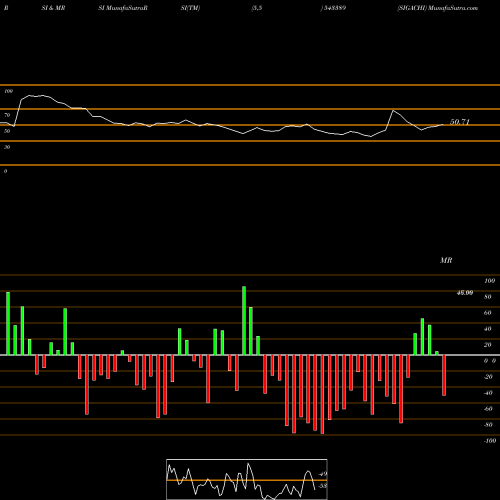Click the MR axis label -80
500x500 pixels.
click(x=488, y=425)
